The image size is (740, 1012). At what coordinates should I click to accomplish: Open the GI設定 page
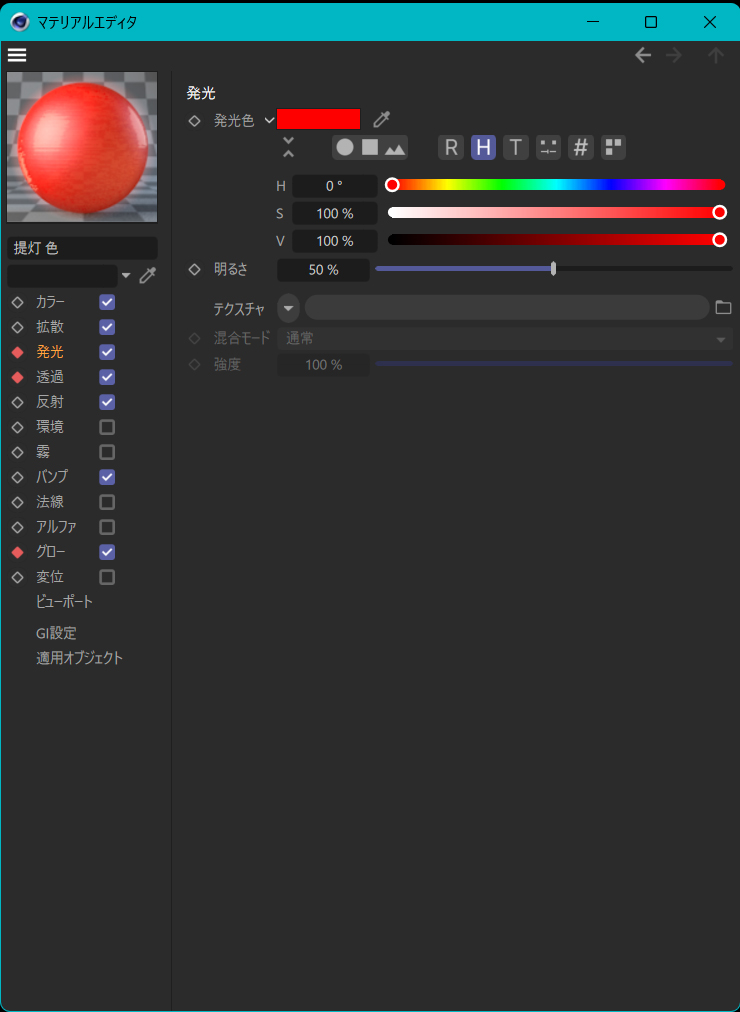[56, 633]
